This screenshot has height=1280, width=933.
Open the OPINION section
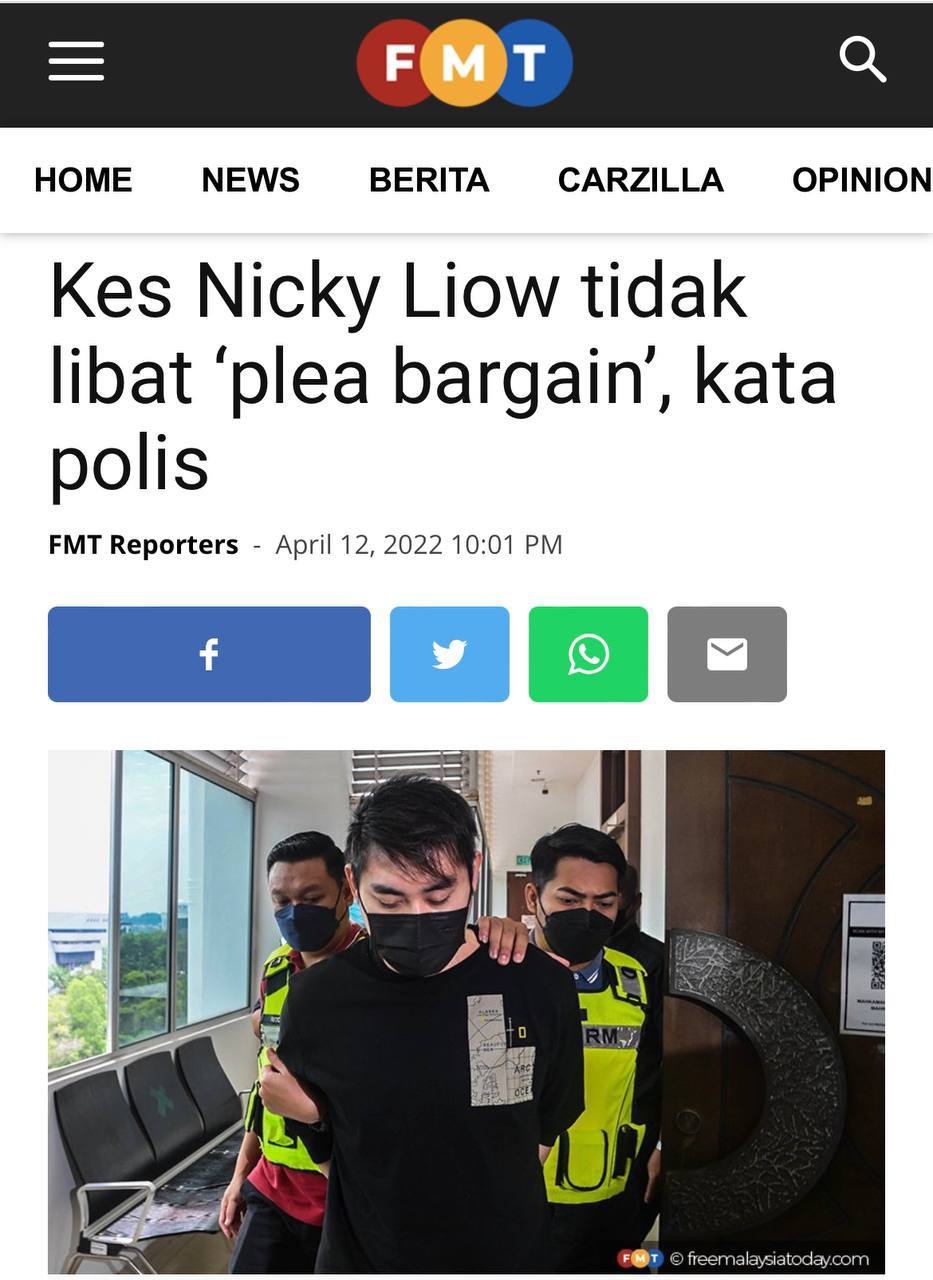(862, 180)
